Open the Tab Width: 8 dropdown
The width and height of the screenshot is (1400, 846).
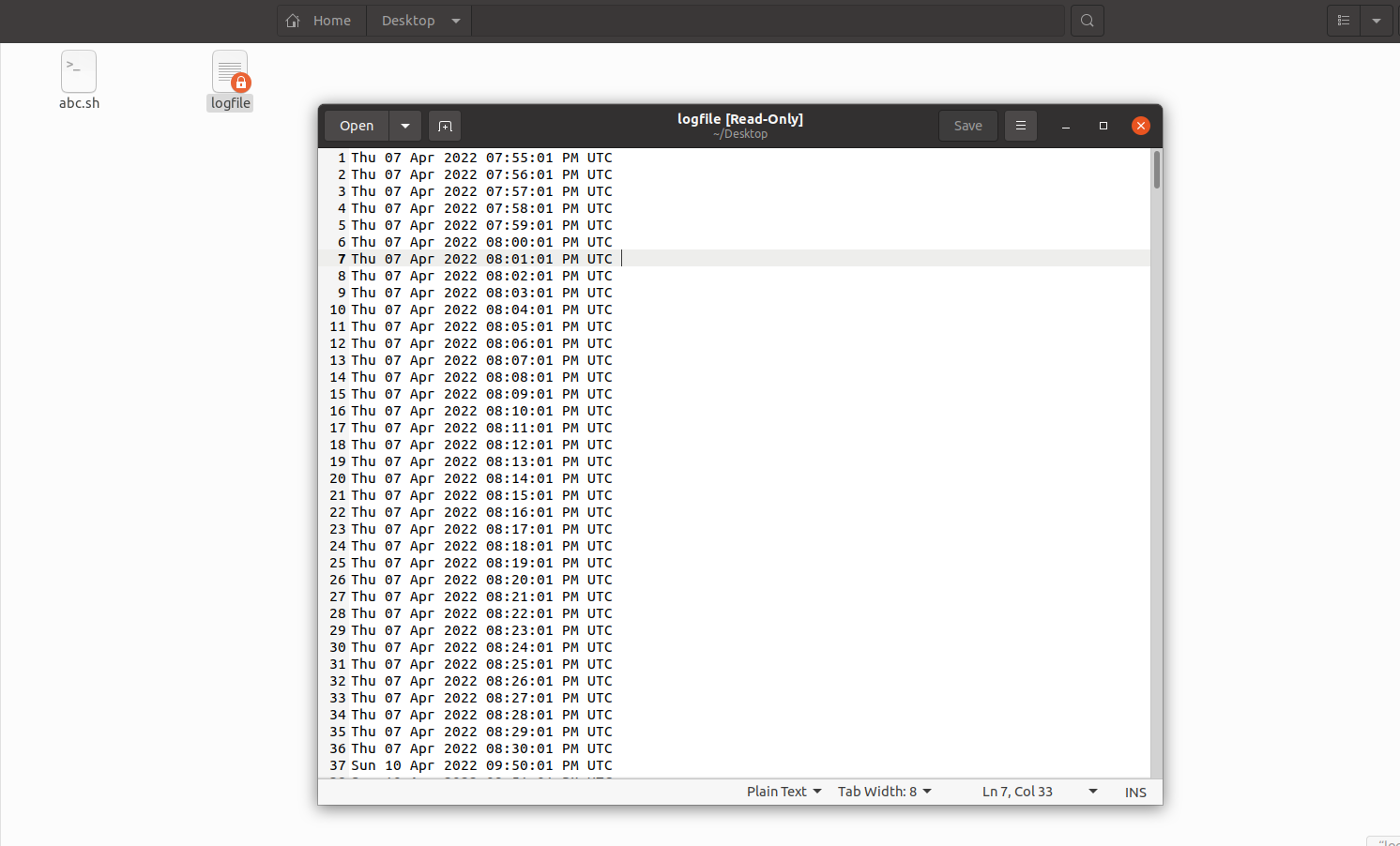[x=885, y=792]
